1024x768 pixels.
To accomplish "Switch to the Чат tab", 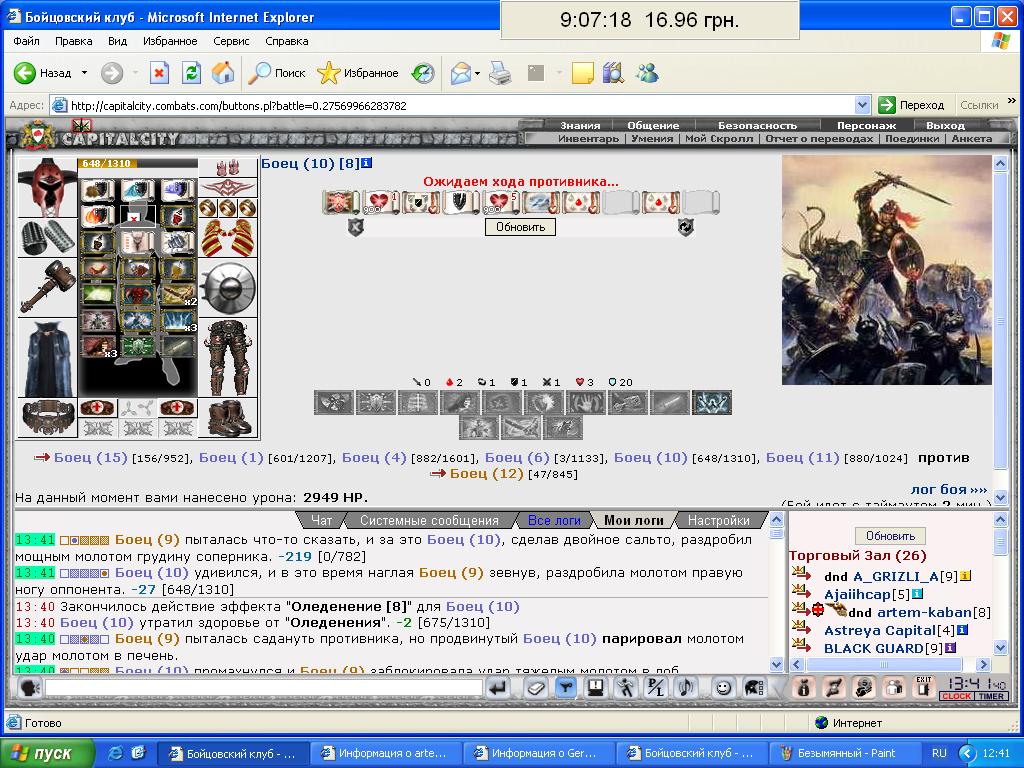I will pyautogui.click(x=321, y=520).
